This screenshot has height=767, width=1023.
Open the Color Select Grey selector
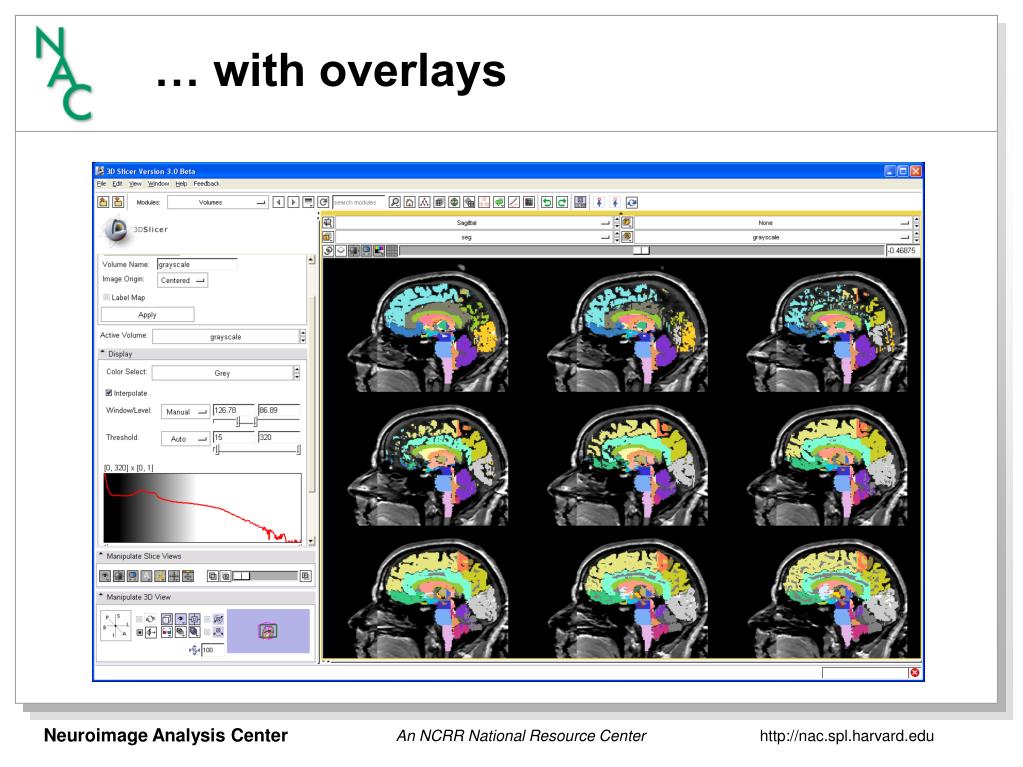click(x=222, y=373)
